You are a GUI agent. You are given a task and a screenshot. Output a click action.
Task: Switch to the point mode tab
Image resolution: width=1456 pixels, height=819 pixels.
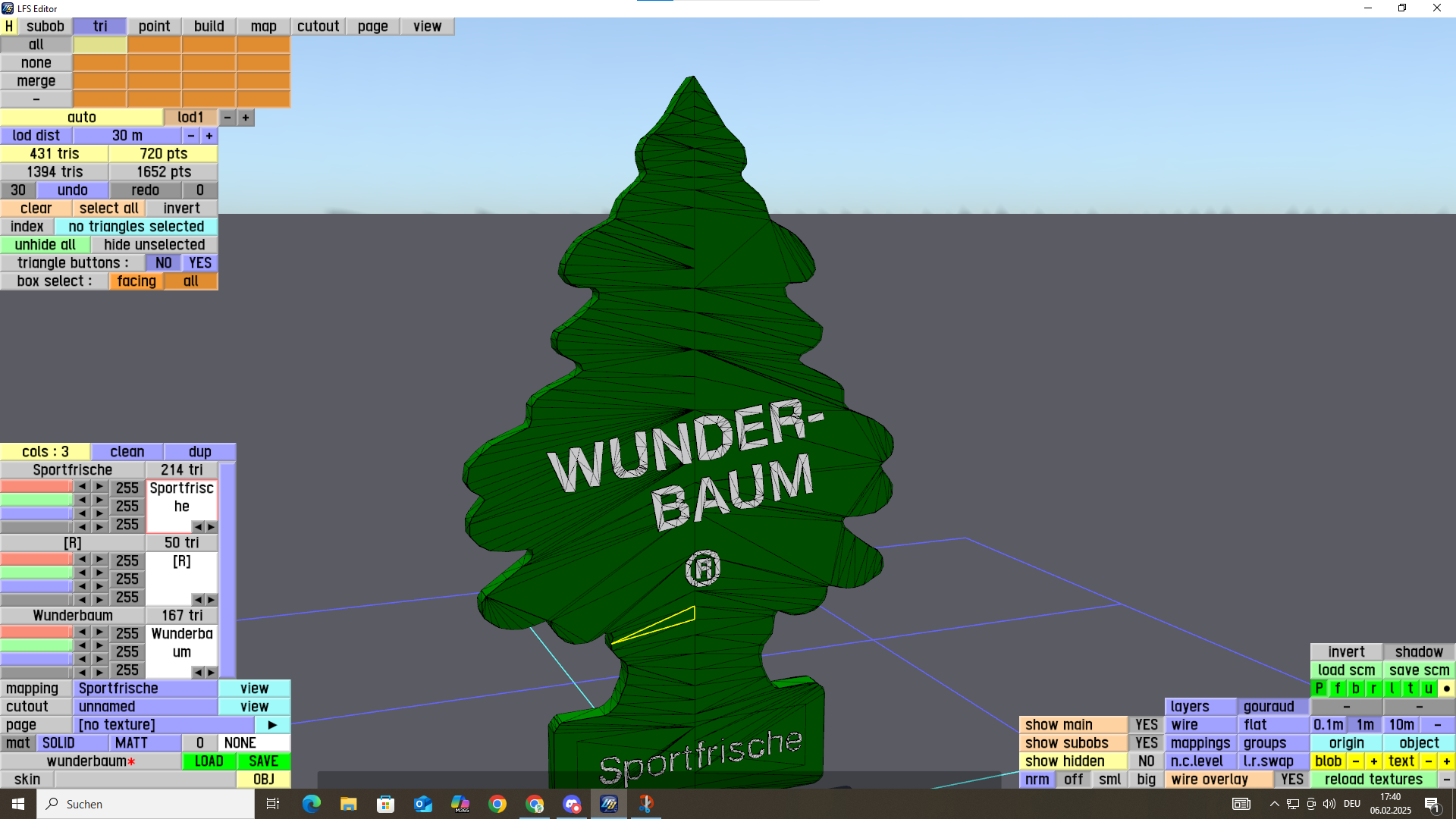click(x=154, y=27)
